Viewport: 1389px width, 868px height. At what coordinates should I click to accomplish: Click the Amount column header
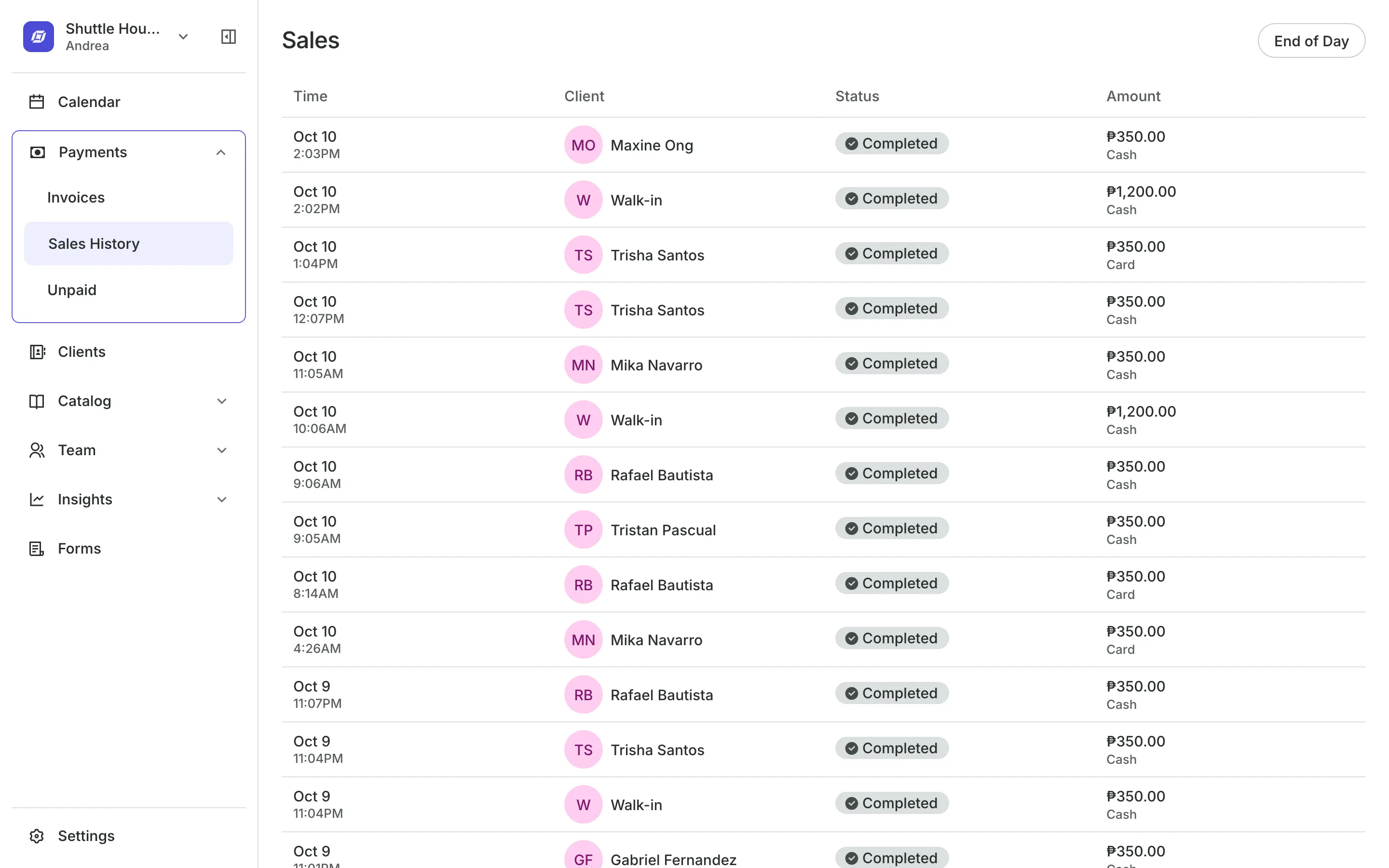[x=1133, y=96]
